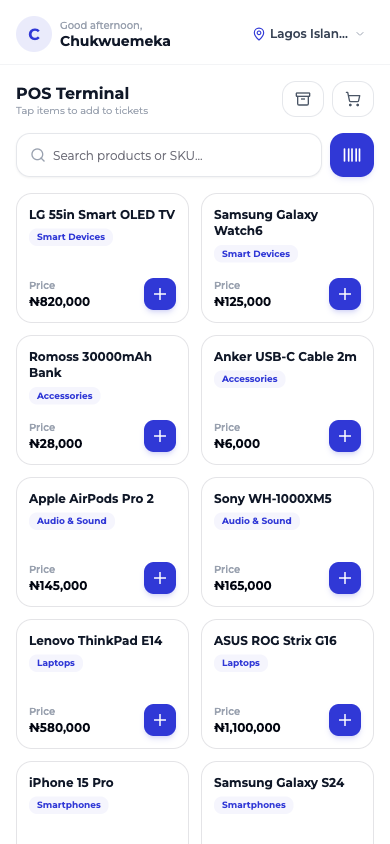Select the Smart Devices tag on LG TV
This screenshot has height=844, width=390.
pos(71,237)
